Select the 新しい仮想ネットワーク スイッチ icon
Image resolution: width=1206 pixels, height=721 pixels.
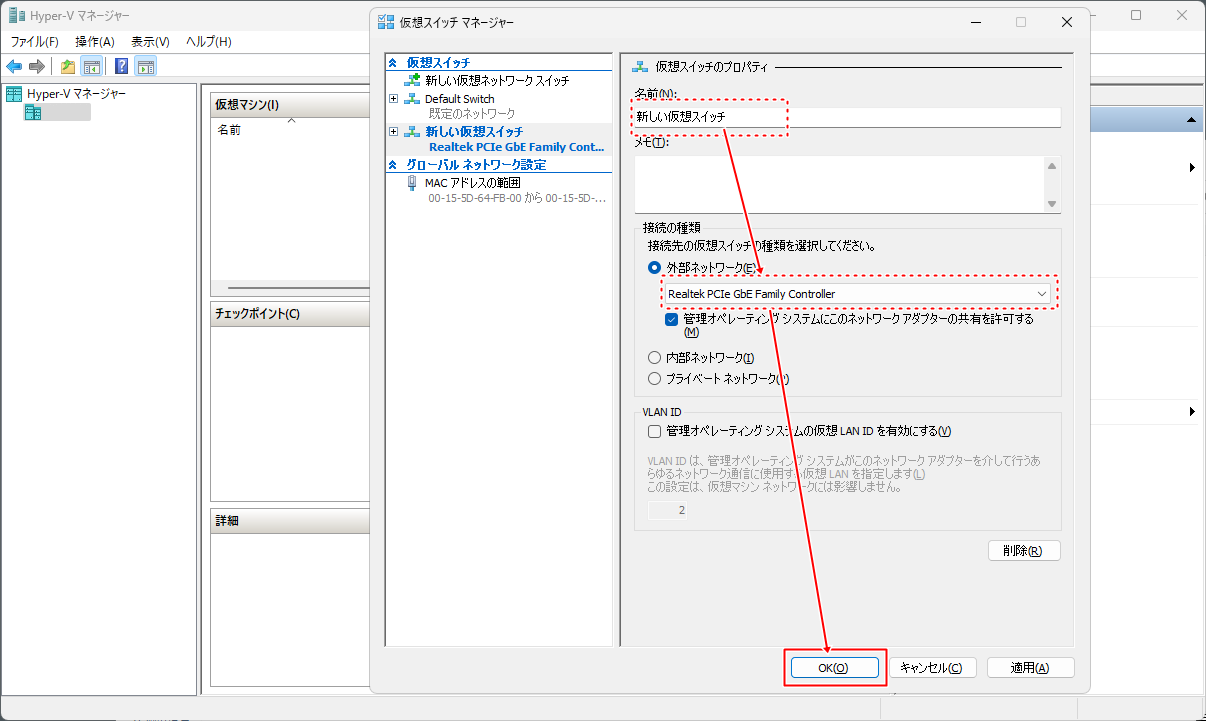tap(412, 80)
